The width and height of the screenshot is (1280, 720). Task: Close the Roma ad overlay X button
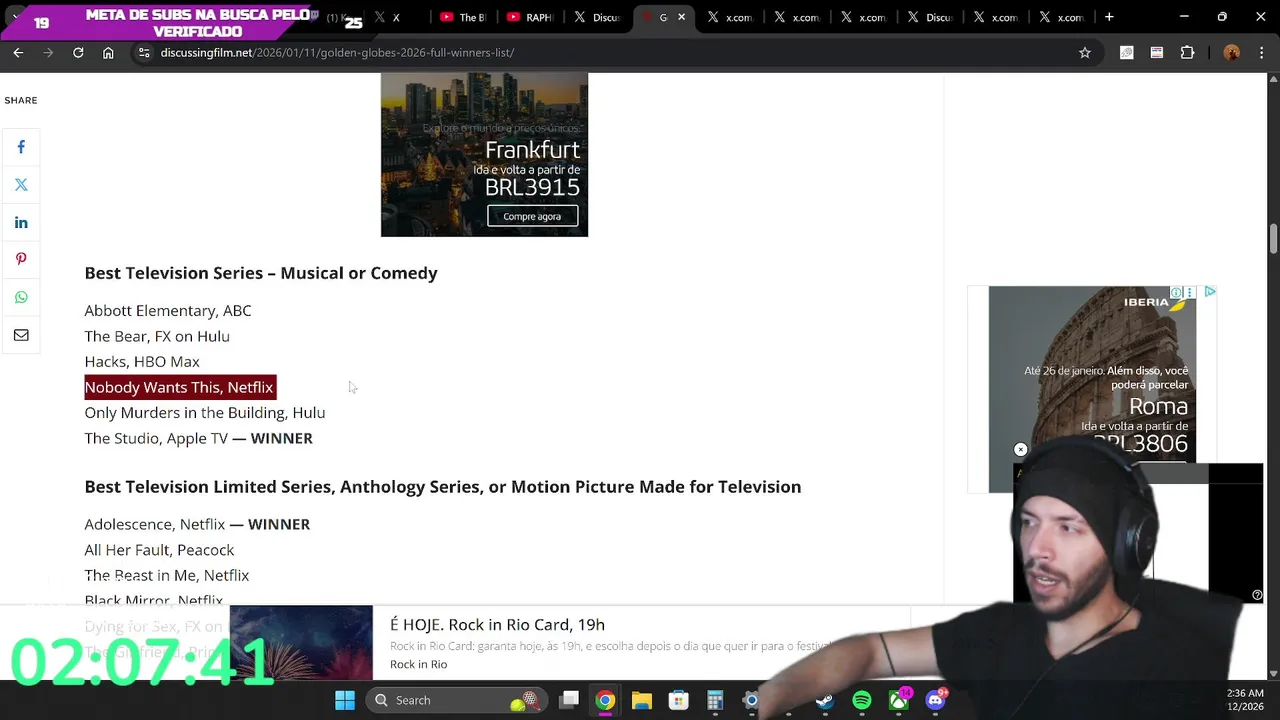click(1020, 450)
